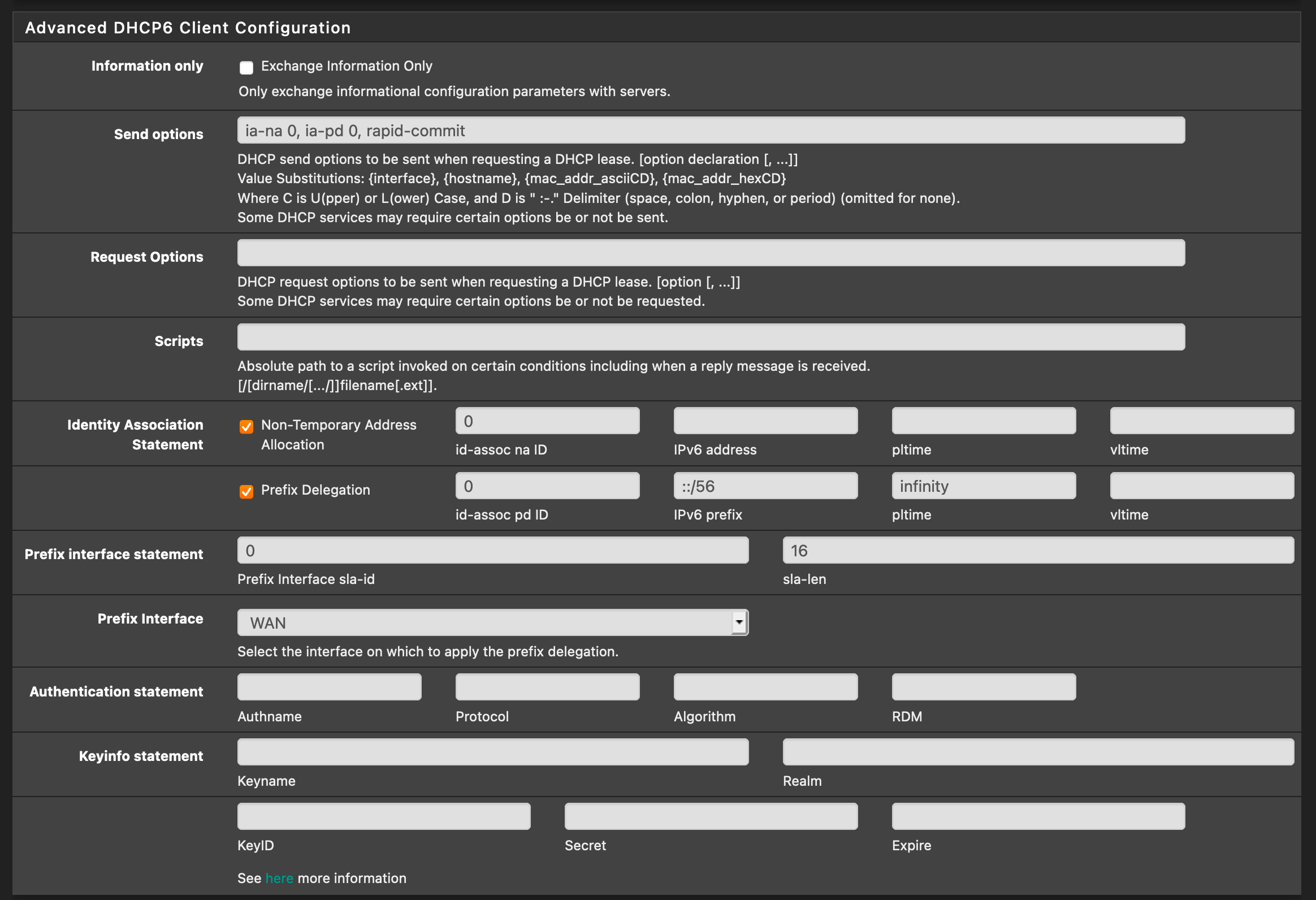Focus the Prefix Delegation vltime field
Screen dimensions: 1316x900
pos(1202,486)
